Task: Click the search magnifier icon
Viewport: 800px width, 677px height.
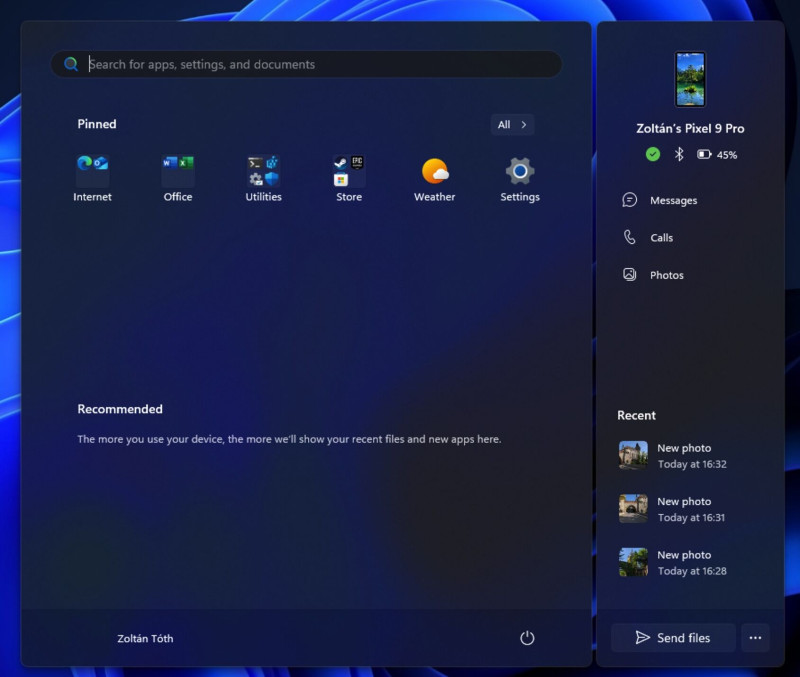Action: point(71,64)
